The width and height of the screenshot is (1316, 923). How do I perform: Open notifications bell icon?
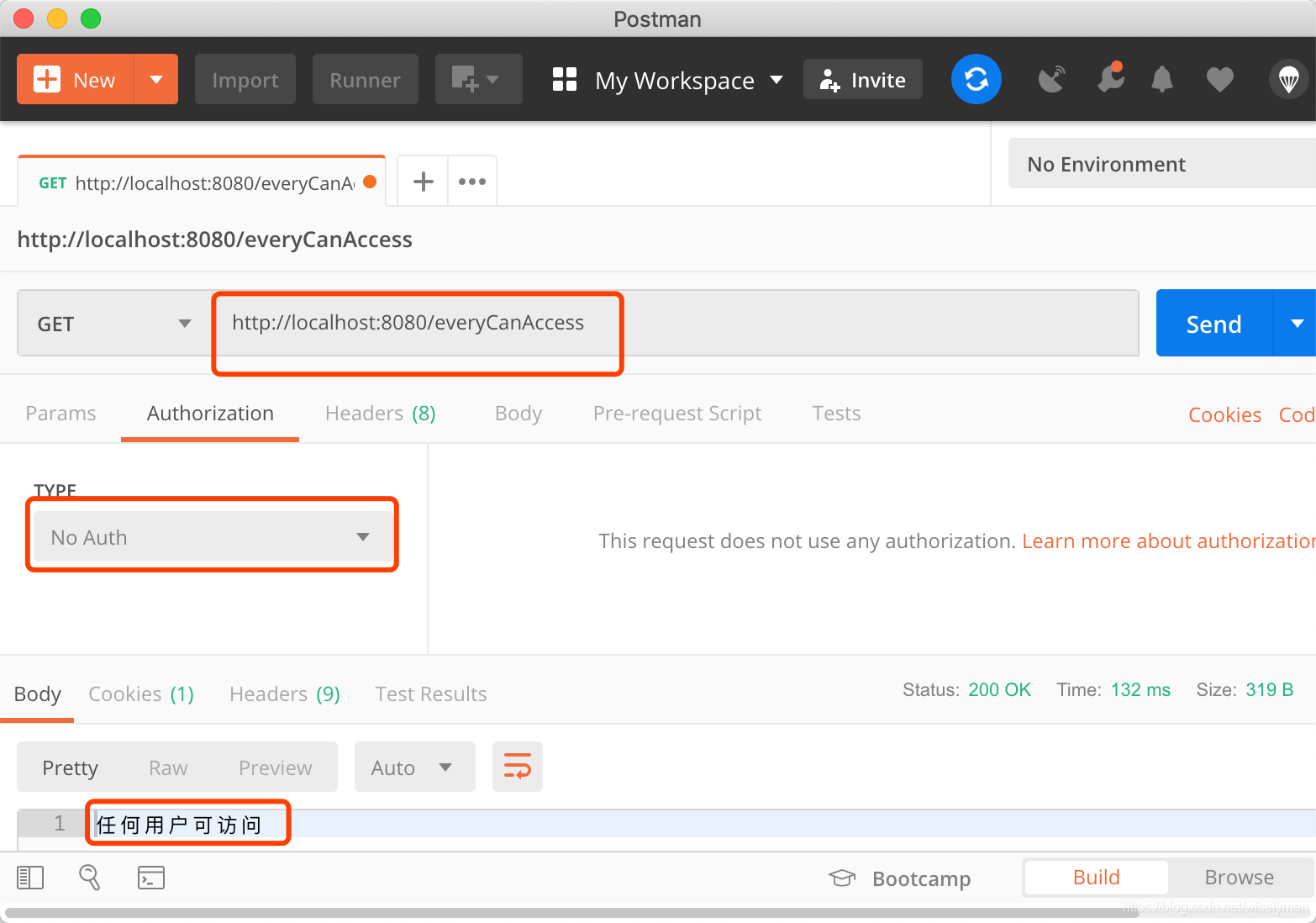coord(1162,80)
